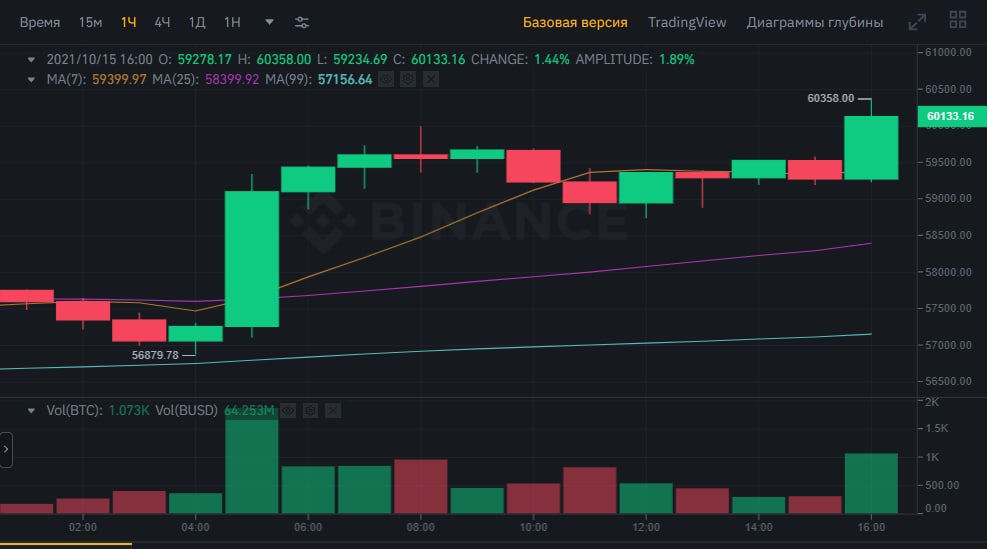
Task: Click the date 2021/10/15 16:00
Action: pyautogui.click(x=99, y=59)
